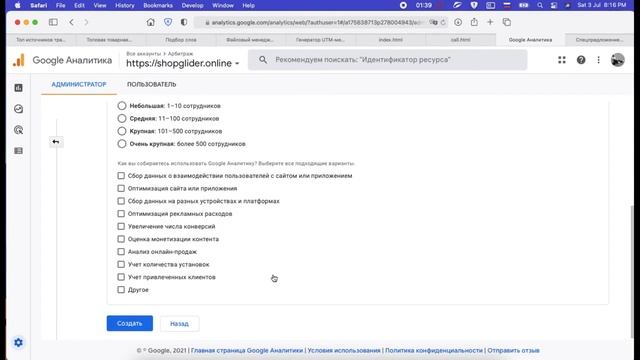Open Политика конфиденциальности link
This screenshot has height=360, width=640.
434,350
